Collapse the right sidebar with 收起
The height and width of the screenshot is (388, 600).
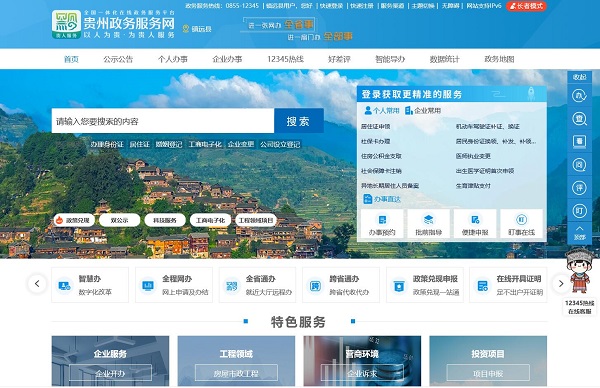tap(579, 77)
